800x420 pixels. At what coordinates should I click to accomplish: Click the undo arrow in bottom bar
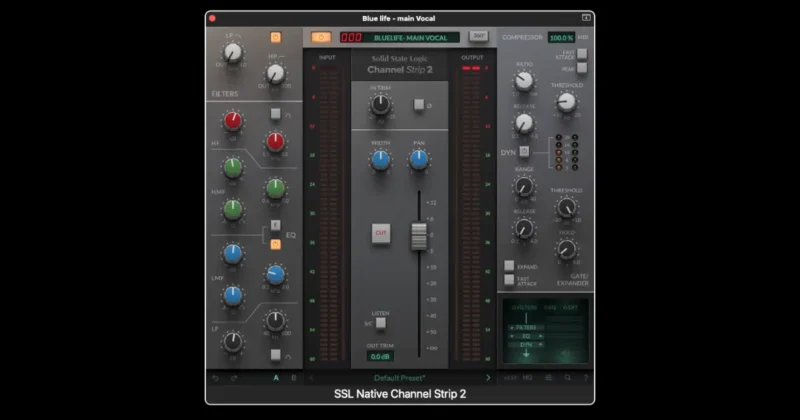(x=215, y=378)
